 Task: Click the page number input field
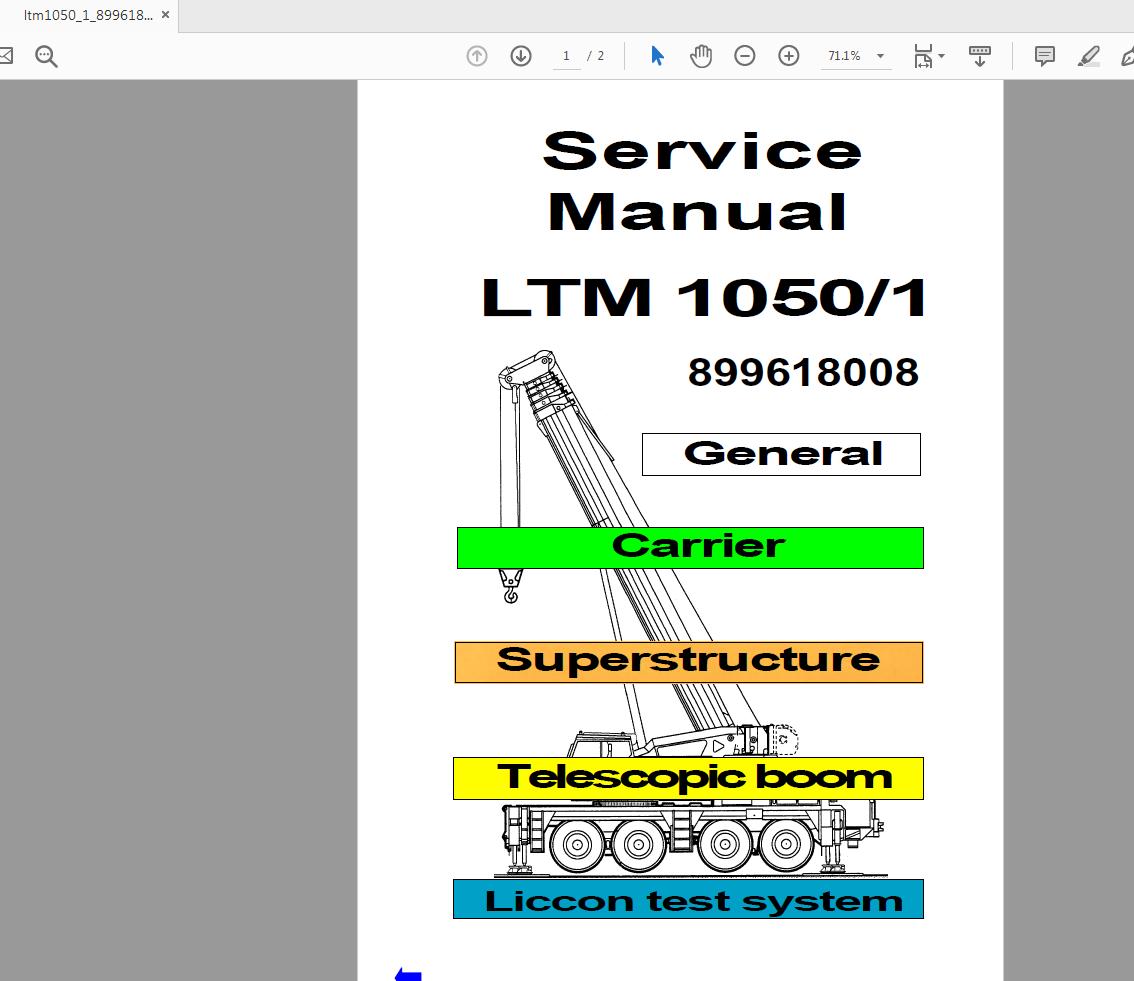[x=566, y=56]
